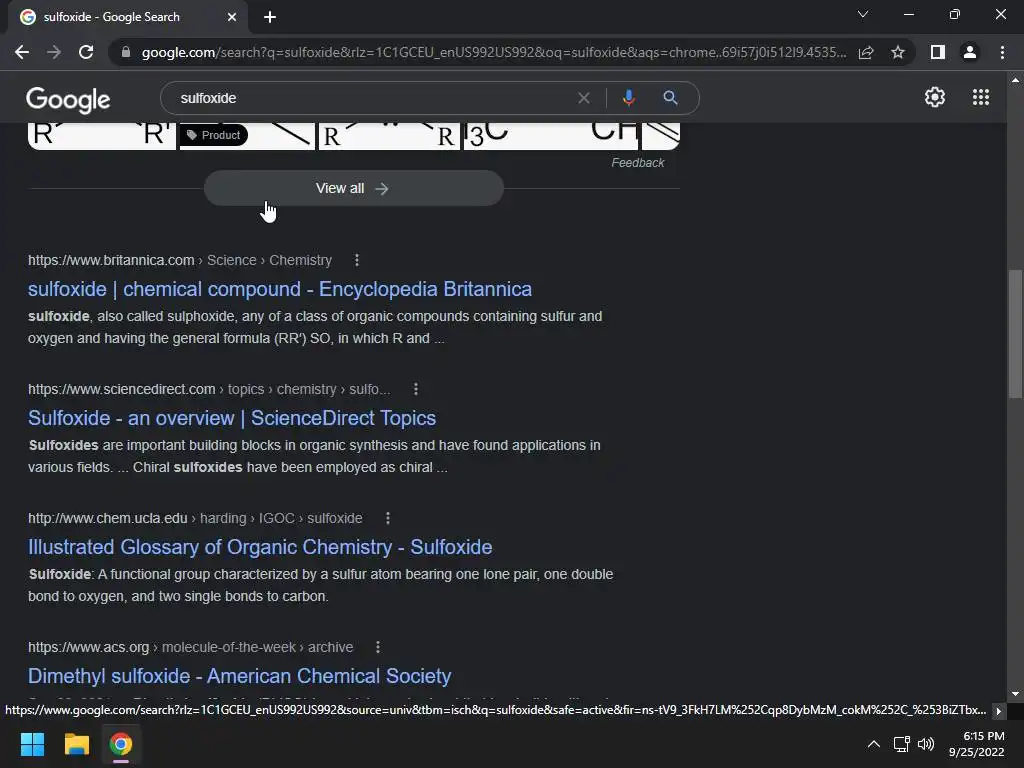Viewport: 1024px width, 768px height.
Task: Bookmark this page with star icon
Action: (x=898, y=52)
